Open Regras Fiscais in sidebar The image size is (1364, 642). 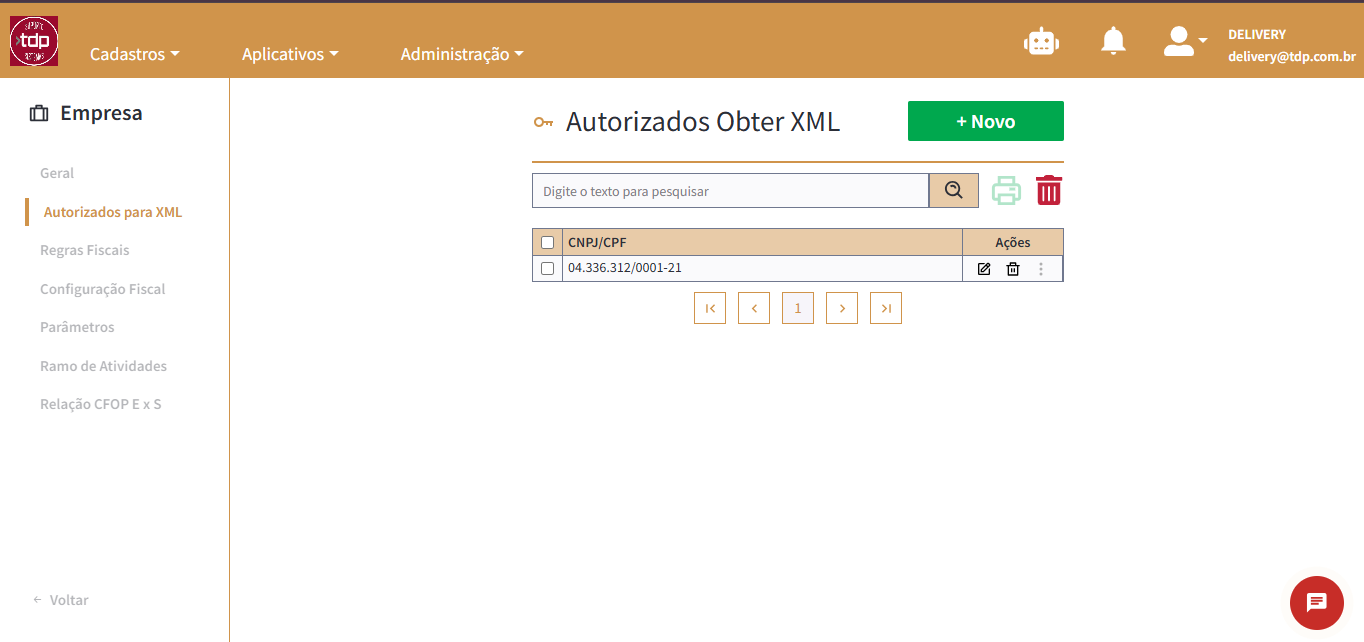pyautogui.click(x=85, y=250)
